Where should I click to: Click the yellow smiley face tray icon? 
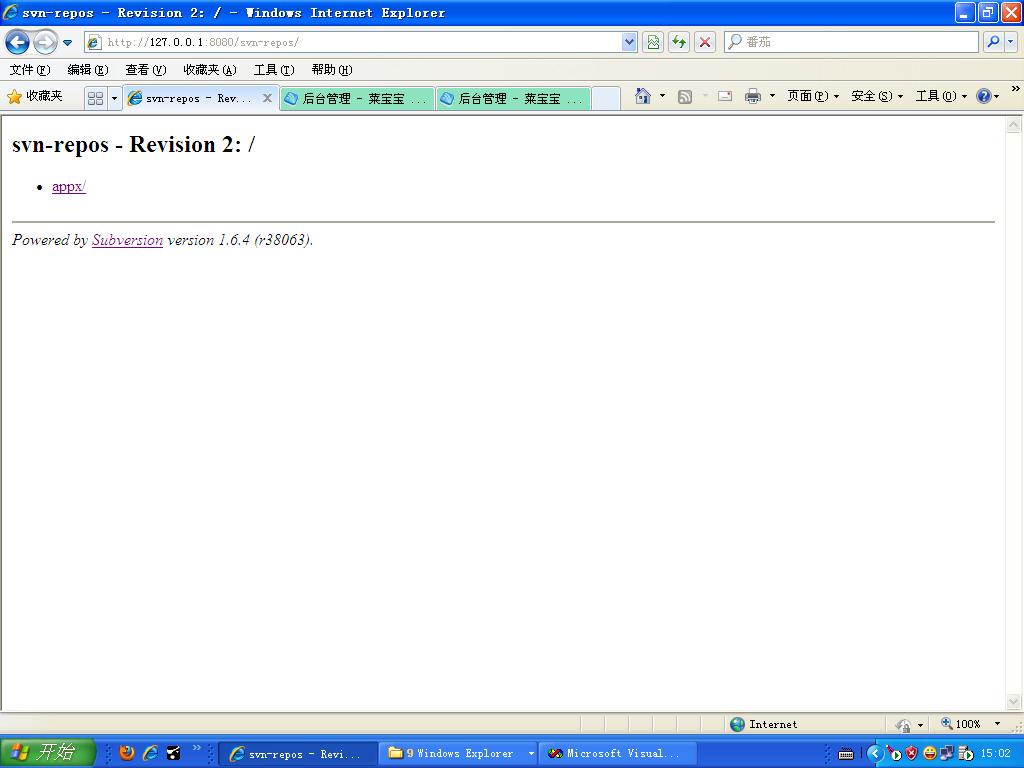[x=929, y=754]
